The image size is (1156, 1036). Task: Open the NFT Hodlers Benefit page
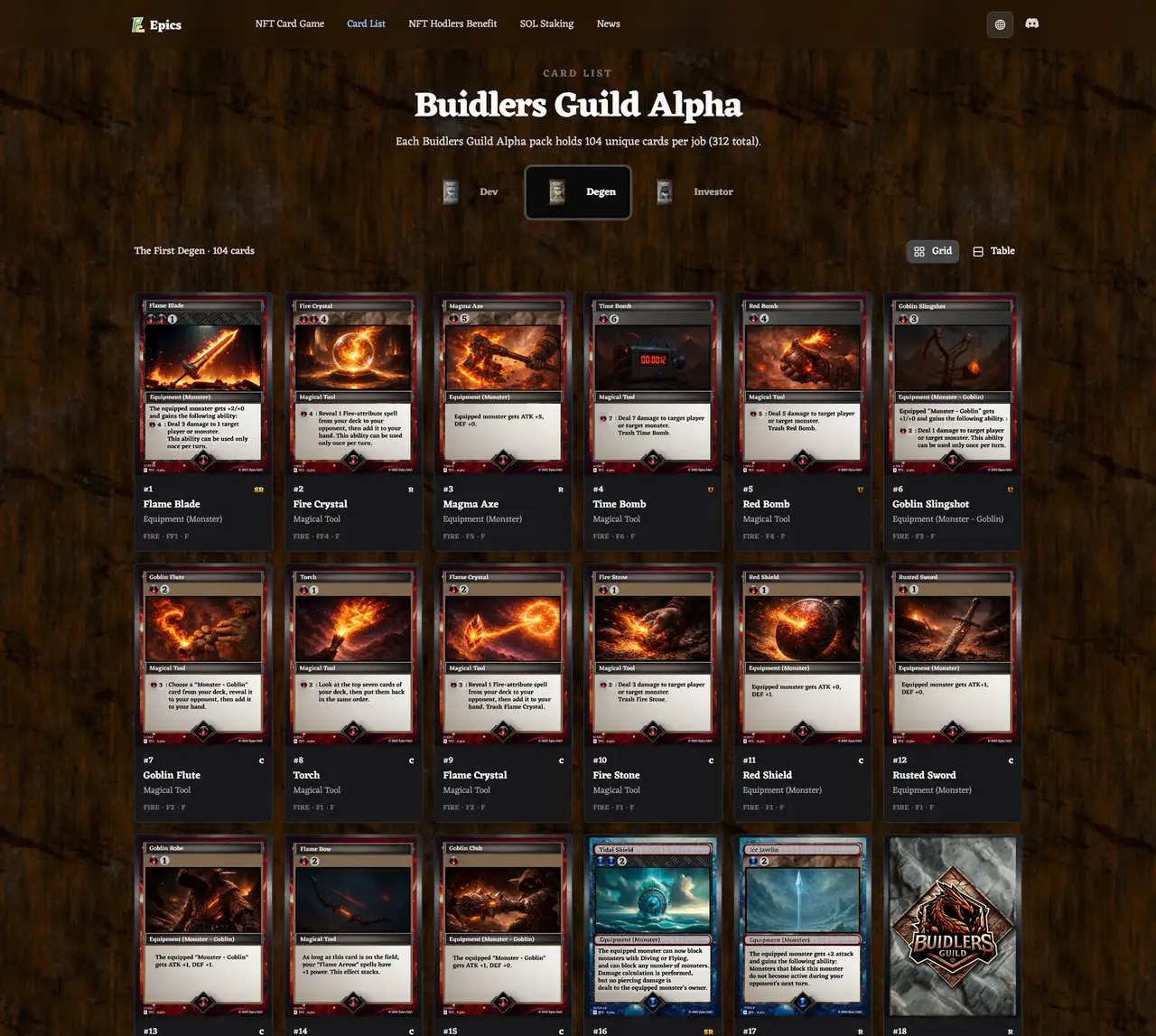pos(452,23)
